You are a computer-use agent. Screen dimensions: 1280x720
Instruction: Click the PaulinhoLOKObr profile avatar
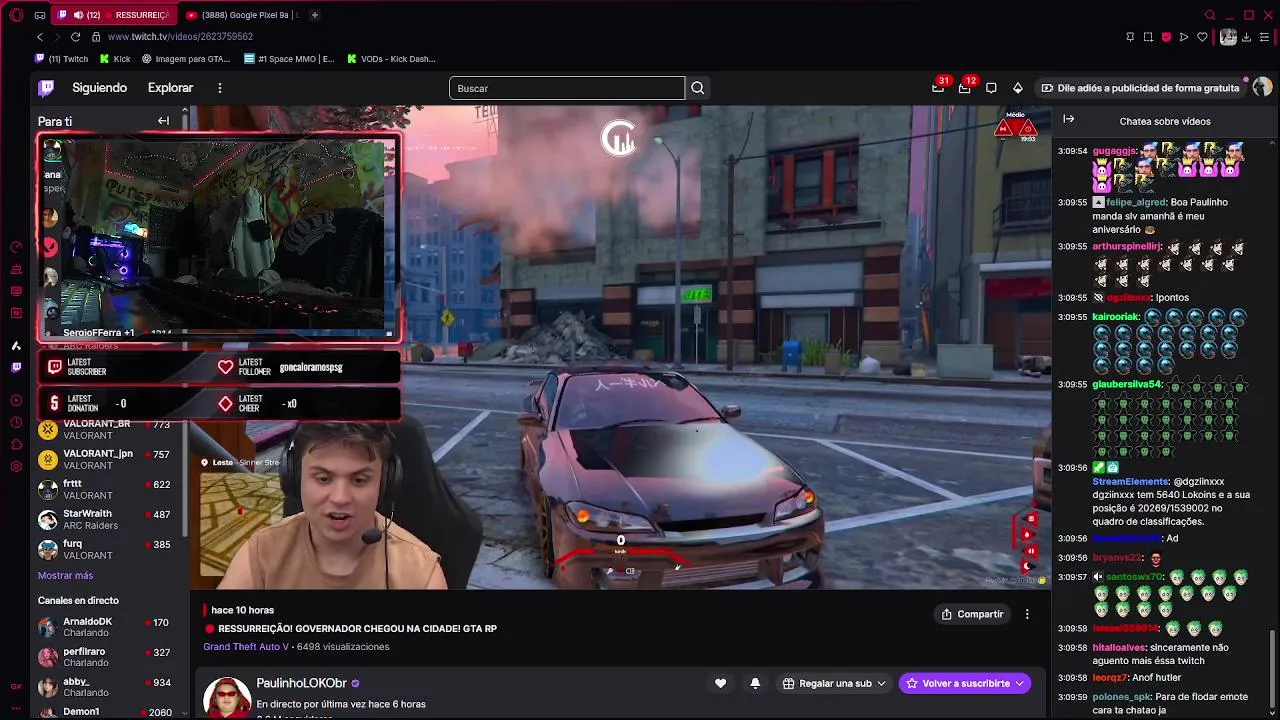coord(227,697)
